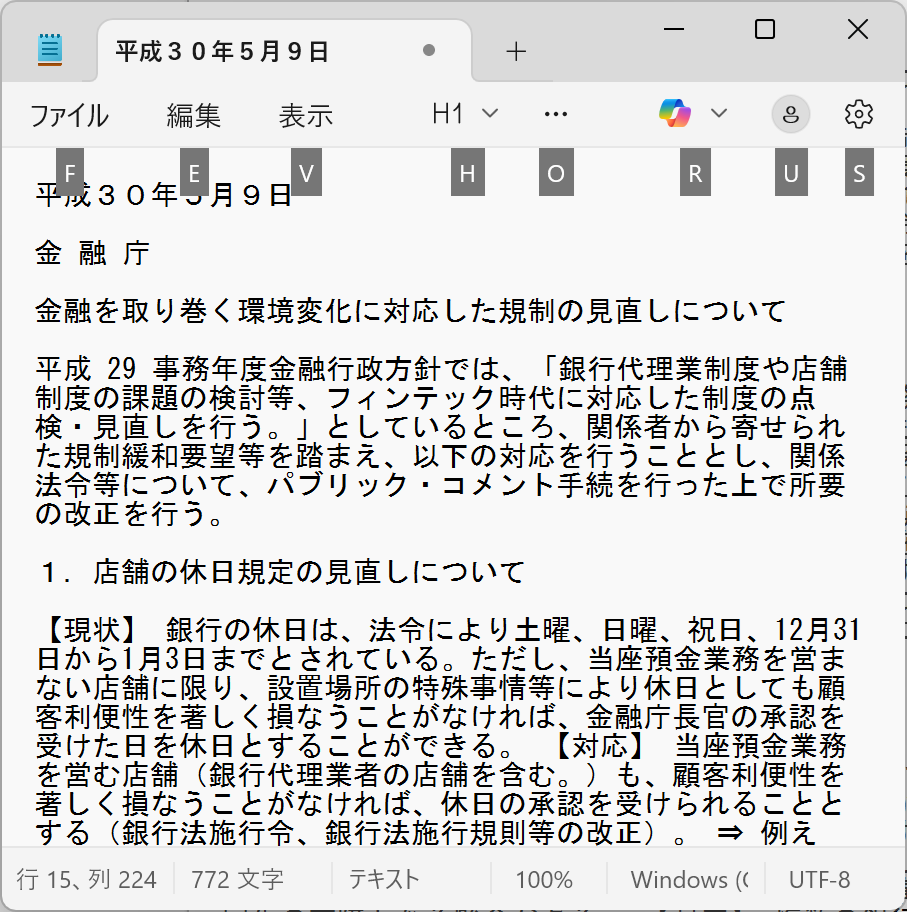The image size is (907, 912).
Task: Click the unsaved changes dot on tab
Action: (x=429, y=50)
